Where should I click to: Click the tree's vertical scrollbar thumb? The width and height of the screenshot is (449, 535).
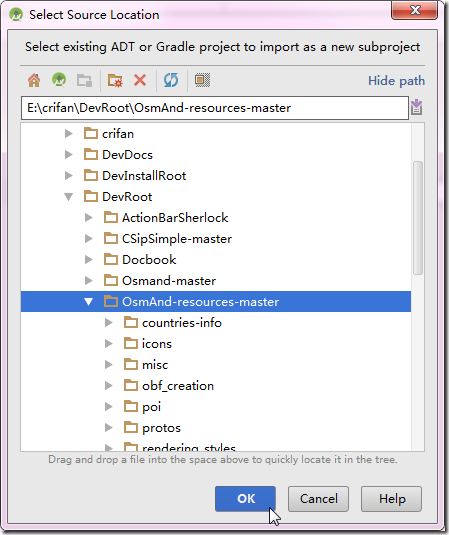click(418, 218)
